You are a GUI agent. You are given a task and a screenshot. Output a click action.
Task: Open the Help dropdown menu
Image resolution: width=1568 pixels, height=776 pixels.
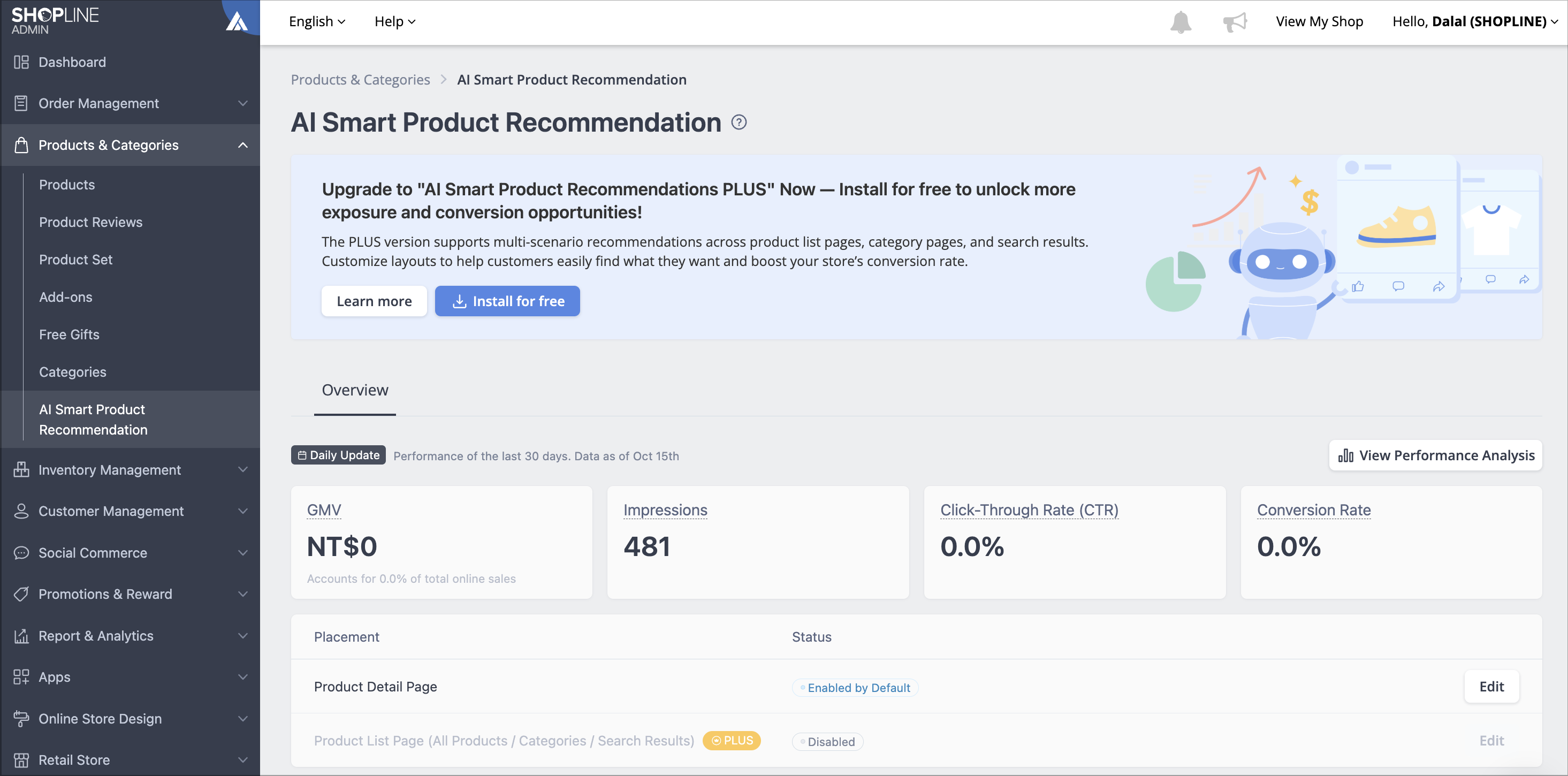pos(395,22)
